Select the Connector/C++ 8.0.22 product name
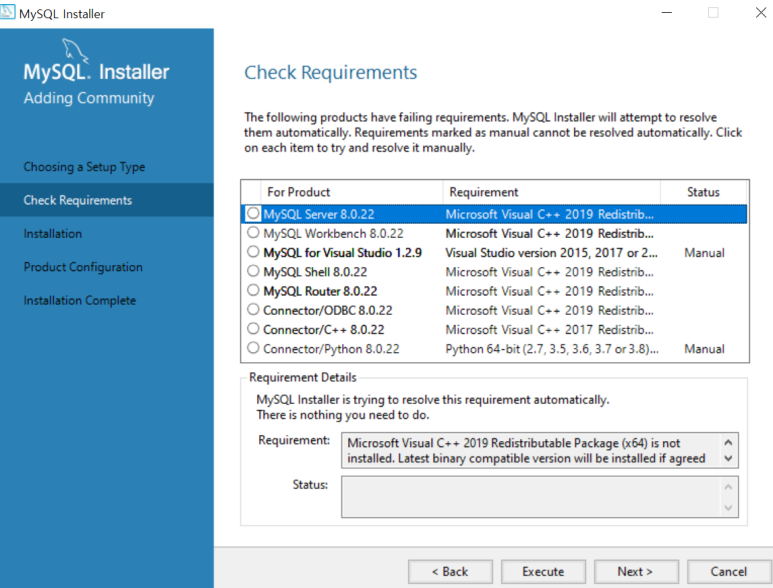 point(323,330)
